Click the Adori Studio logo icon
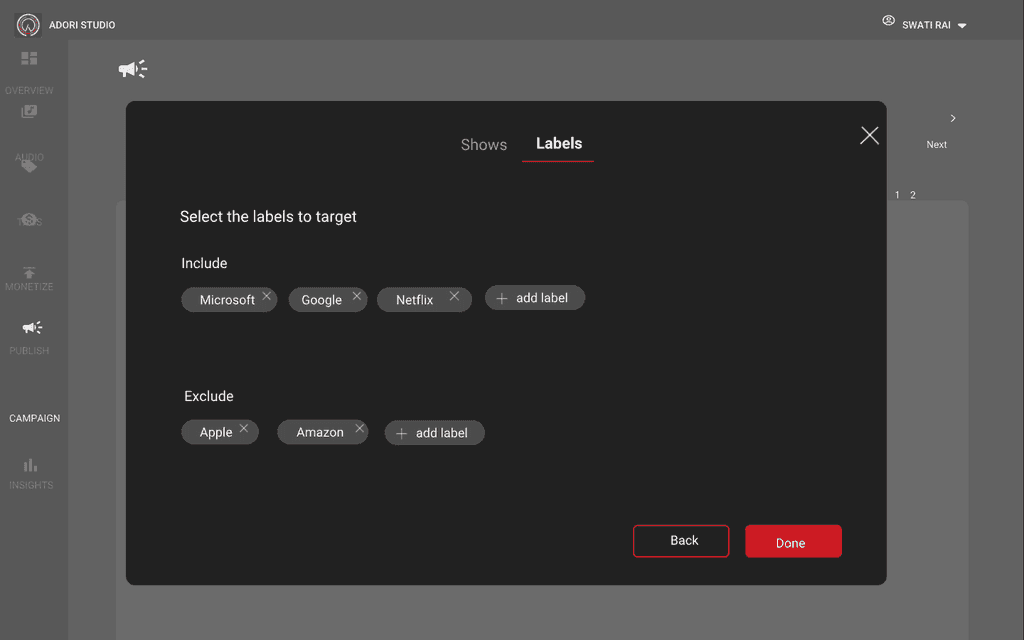The image size is (1024, 640). (x=28, y=25)
